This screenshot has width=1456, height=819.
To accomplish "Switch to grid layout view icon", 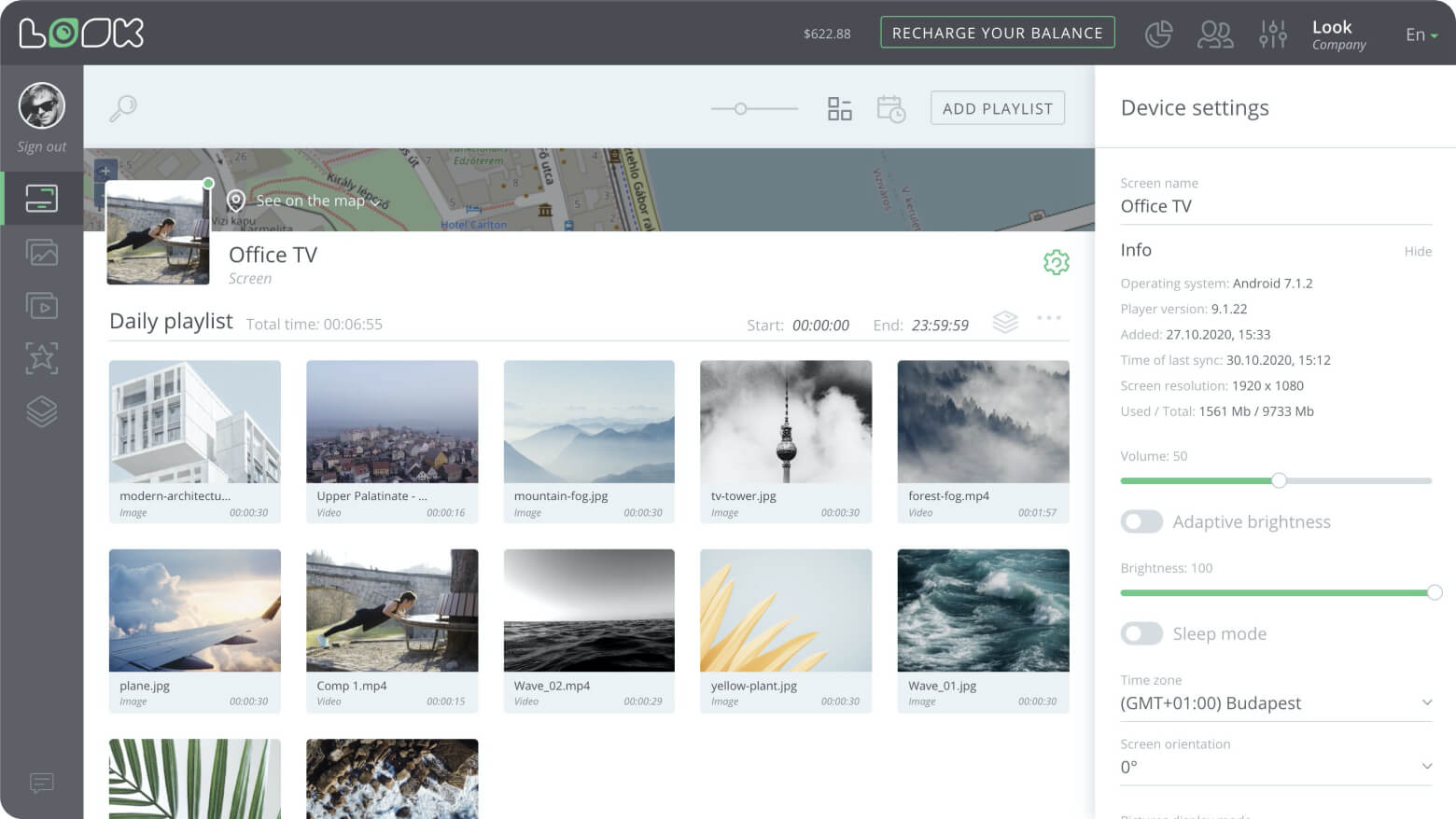I will click(839, 108).
